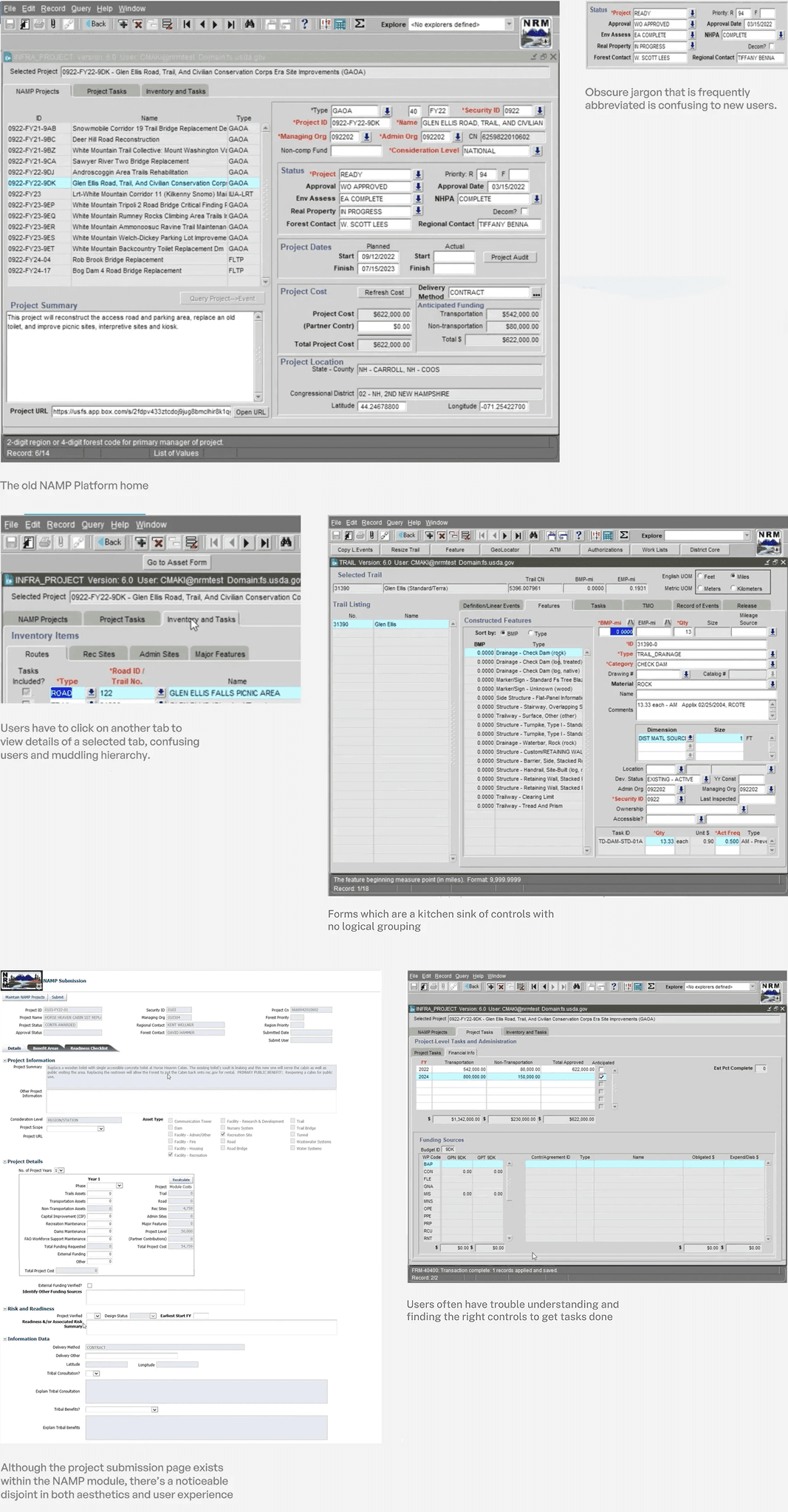Click Help question icon in TRAIL window toolbar
The width and height of the screenshot is (788, 1512).
click(579, 535)
